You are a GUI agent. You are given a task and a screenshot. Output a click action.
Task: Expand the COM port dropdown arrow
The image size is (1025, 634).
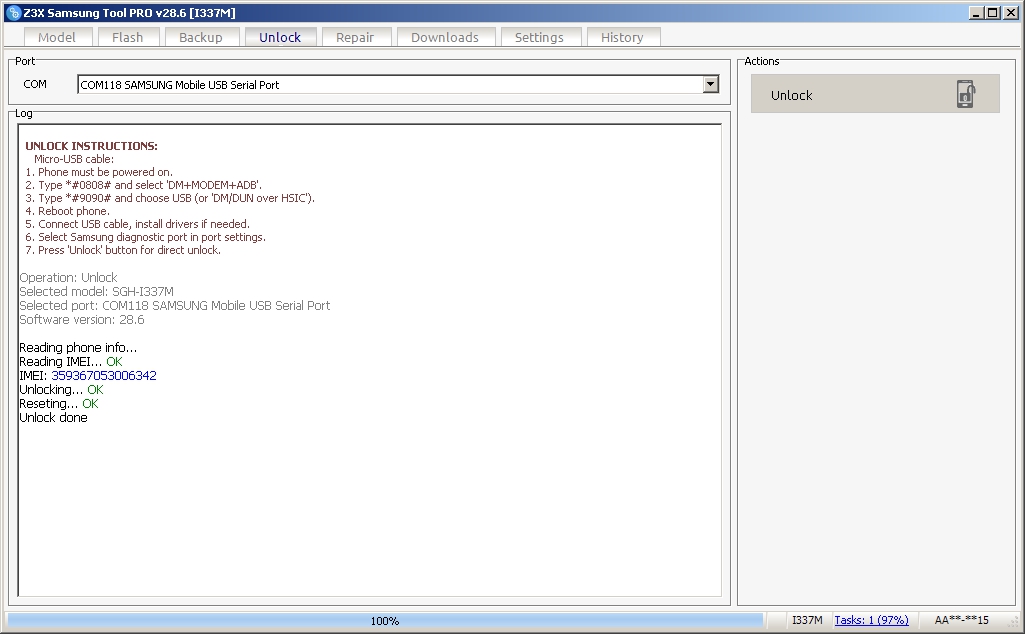[x=711, y=84]
